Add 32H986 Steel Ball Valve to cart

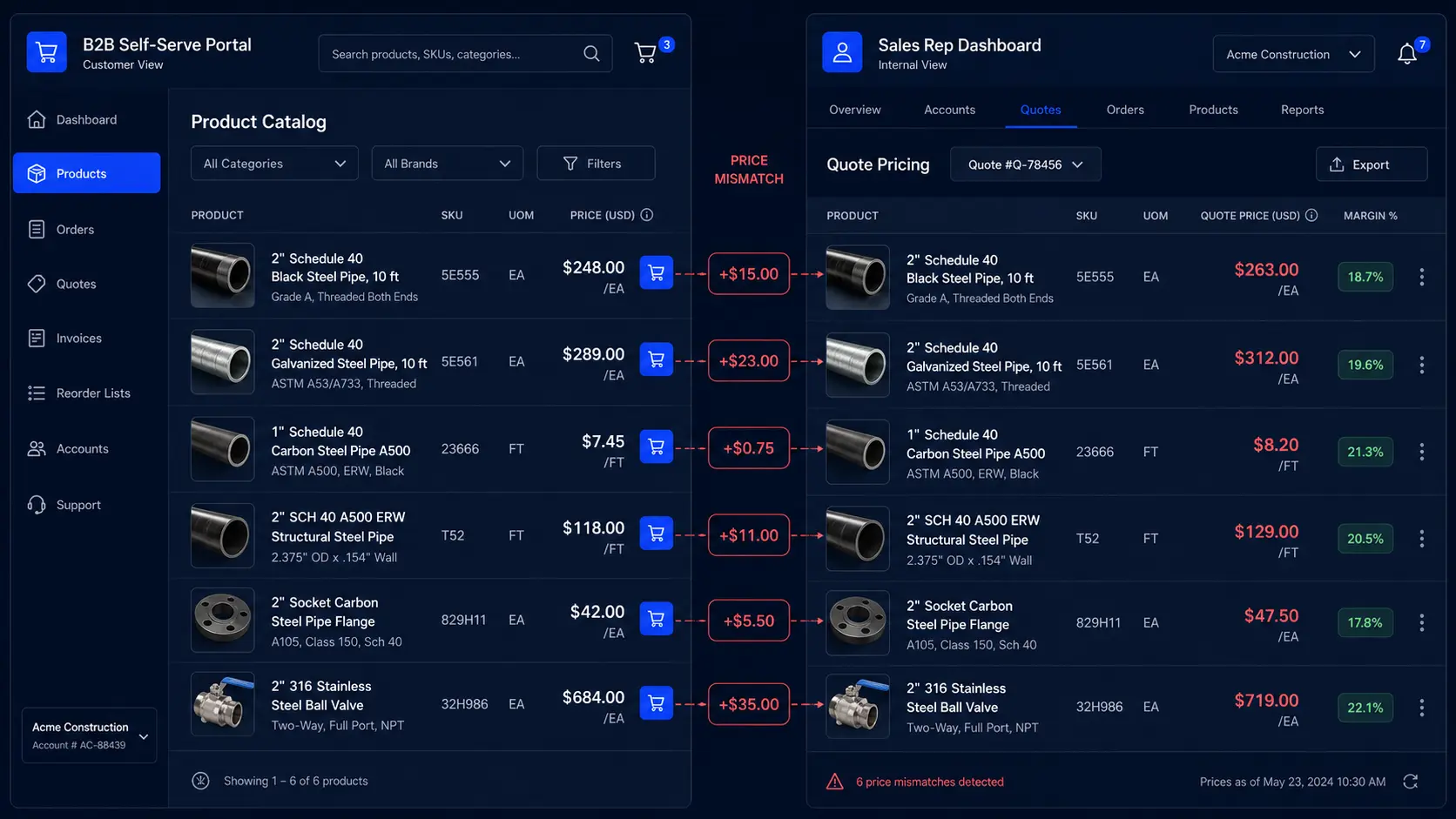tap(657, 703)
